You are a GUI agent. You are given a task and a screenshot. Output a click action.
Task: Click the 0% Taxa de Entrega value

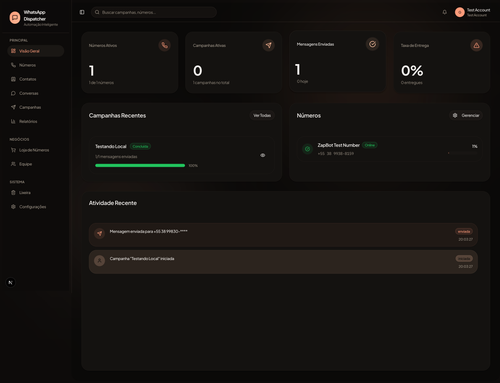412,71
